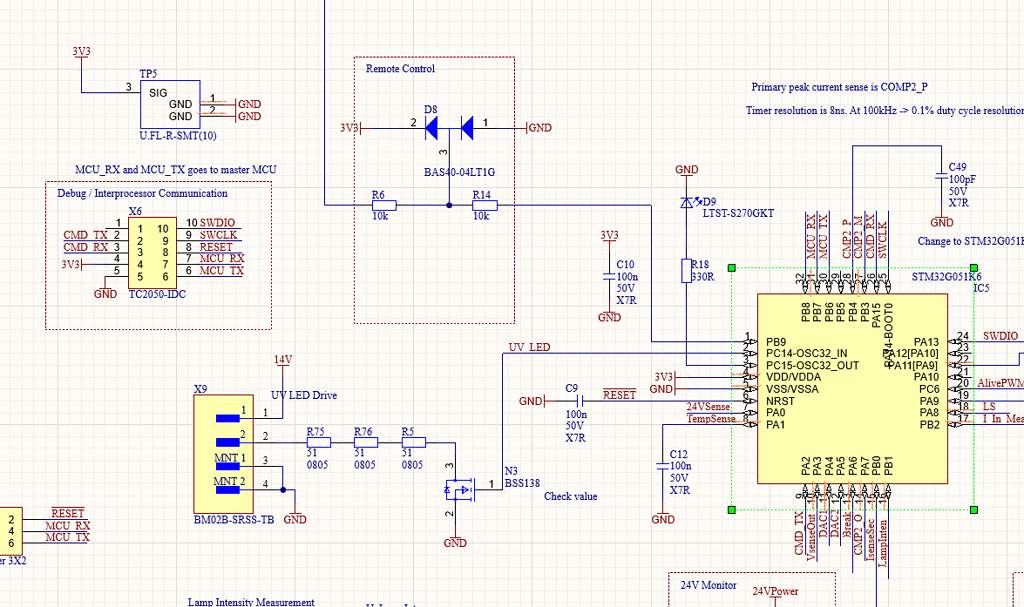The width and height of the screenshot is (1024, 607).
Task: Click the 'Lamp Intensity Measurement' title
Action: tap(251, 602)
